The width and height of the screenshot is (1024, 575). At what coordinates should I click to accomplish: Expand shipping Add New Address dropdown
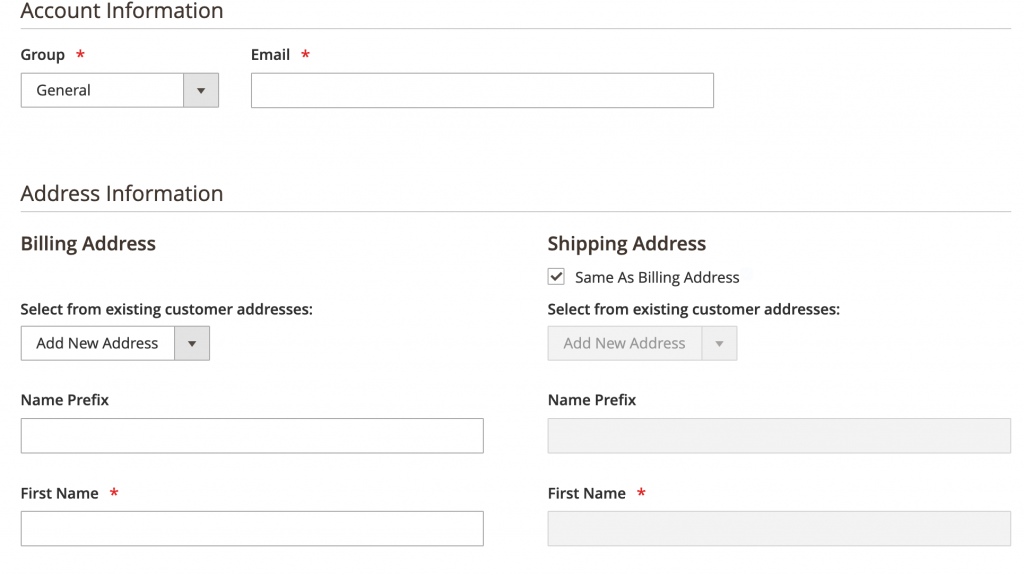(642, 343)
